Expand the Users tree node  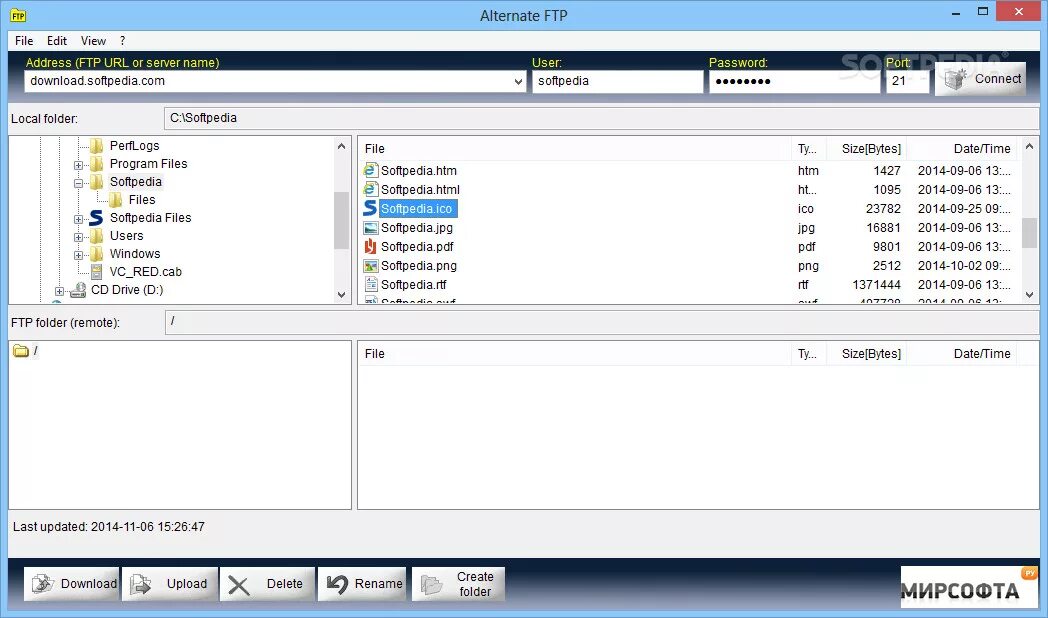click(78, 237)
